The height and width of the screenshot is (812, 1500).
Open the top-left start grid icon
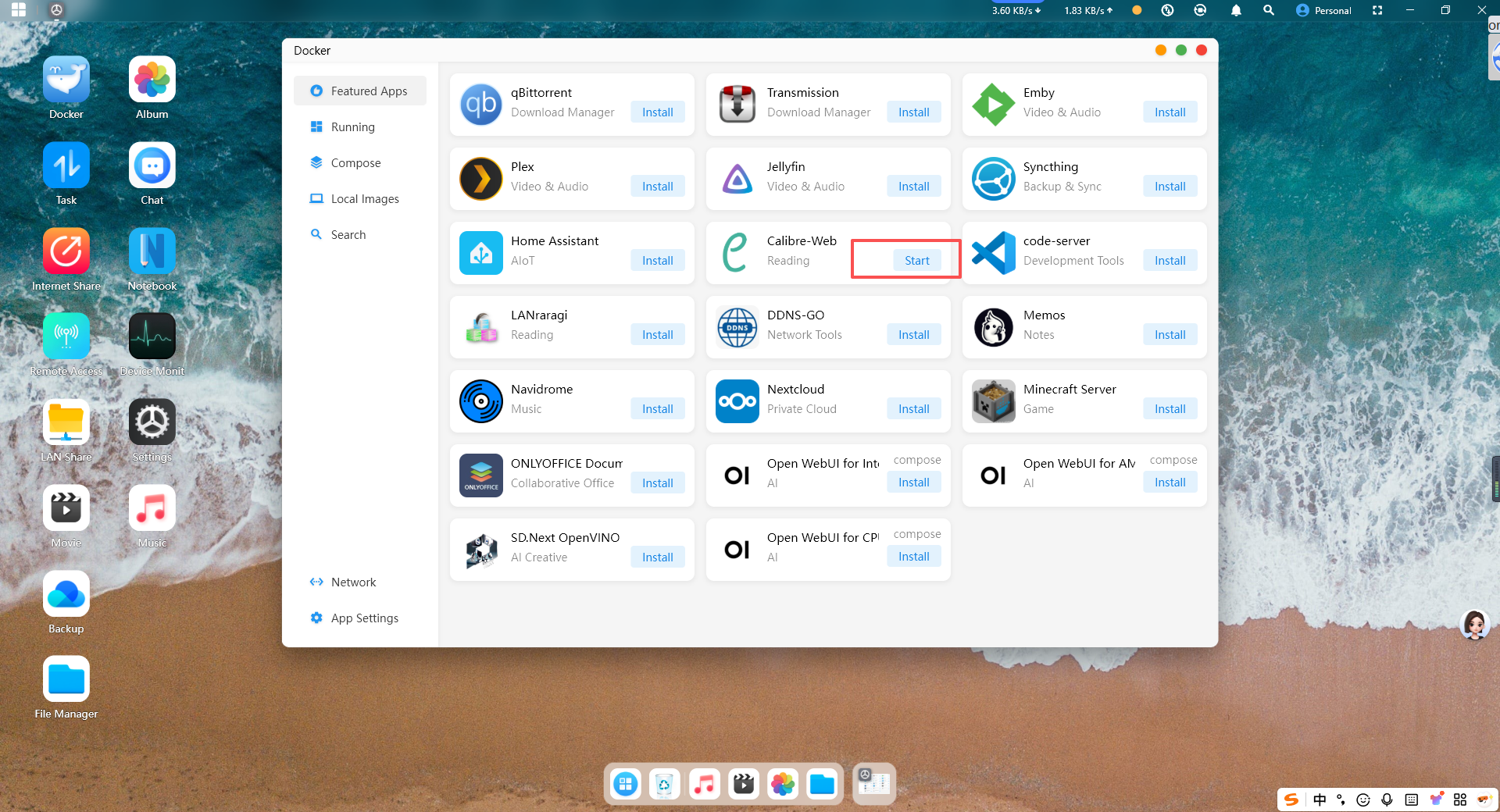pyautogui.click(x=19, y=10)
